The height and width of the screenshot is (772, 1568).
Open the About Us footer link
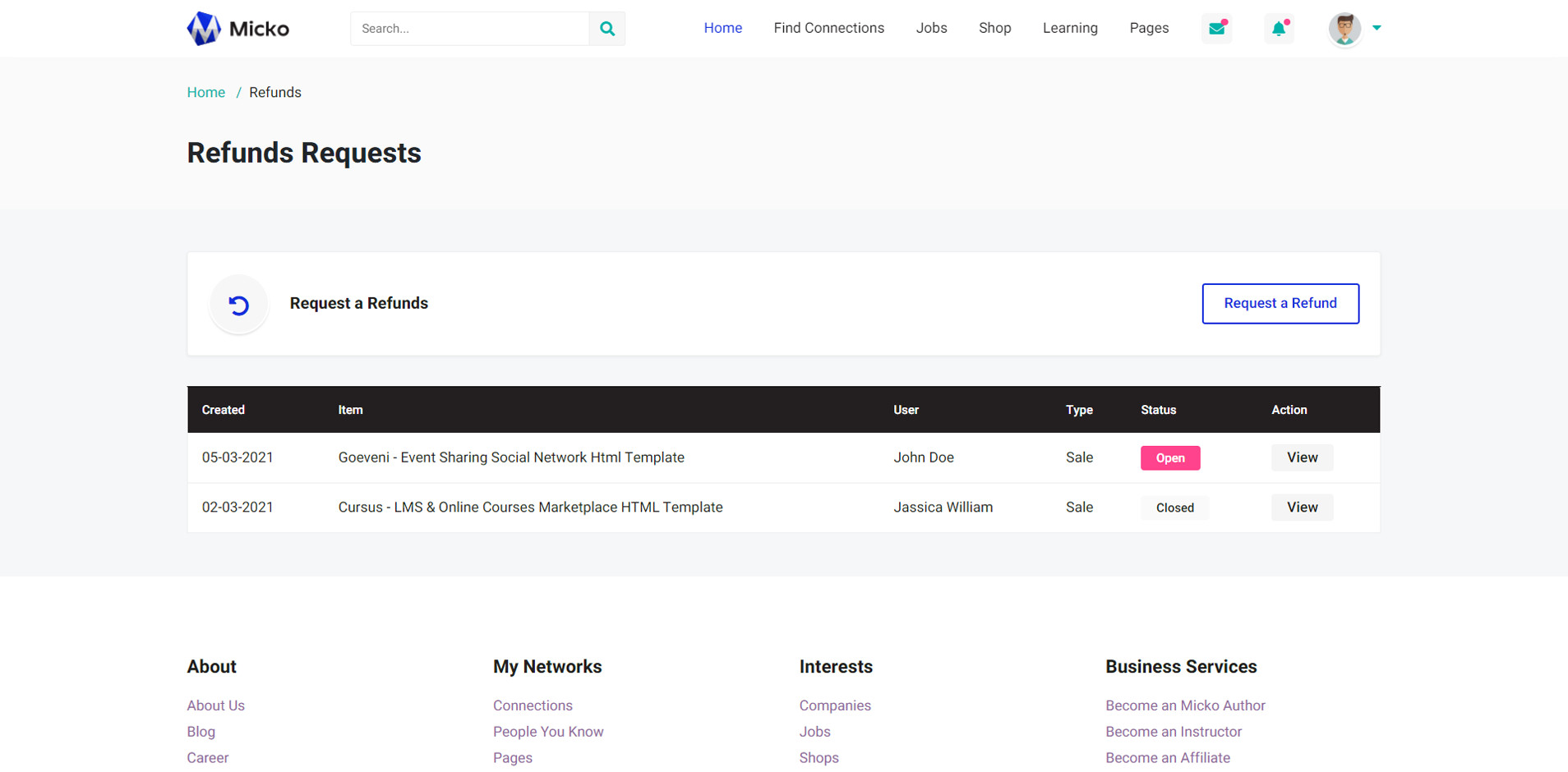click(x=215, y=705)
